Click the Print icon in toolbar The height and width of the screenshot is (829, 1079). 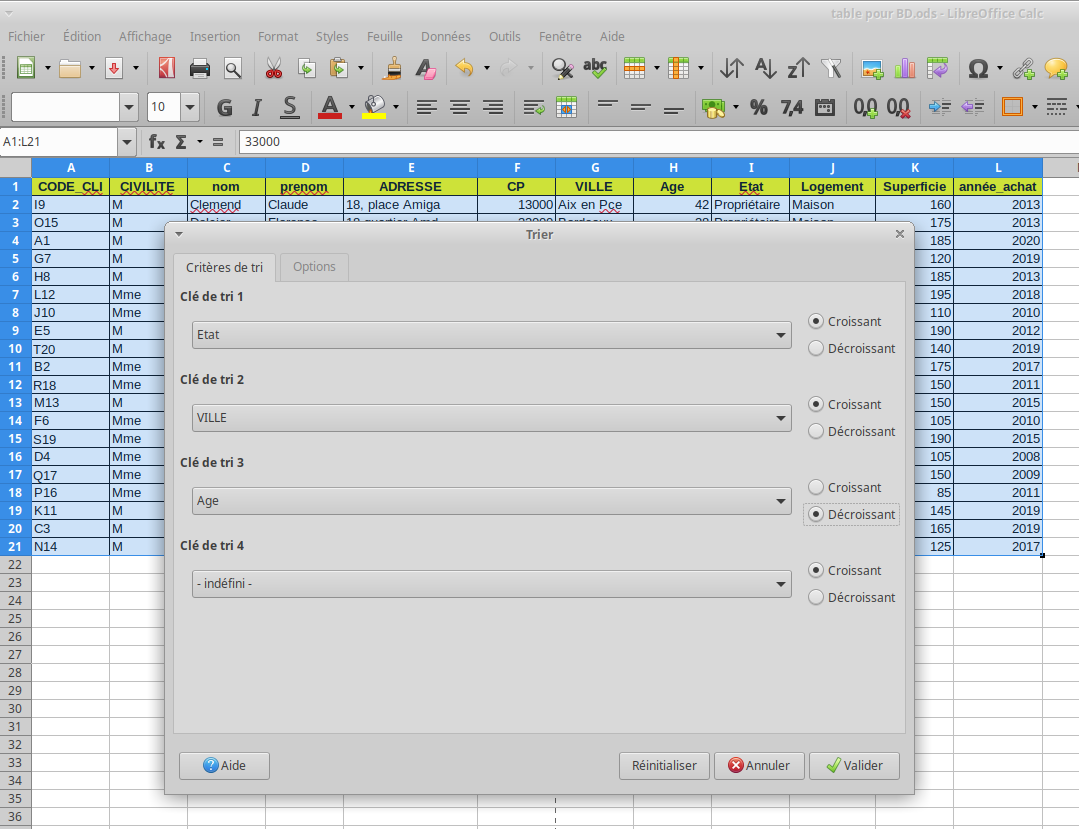(x=200, y=68)
